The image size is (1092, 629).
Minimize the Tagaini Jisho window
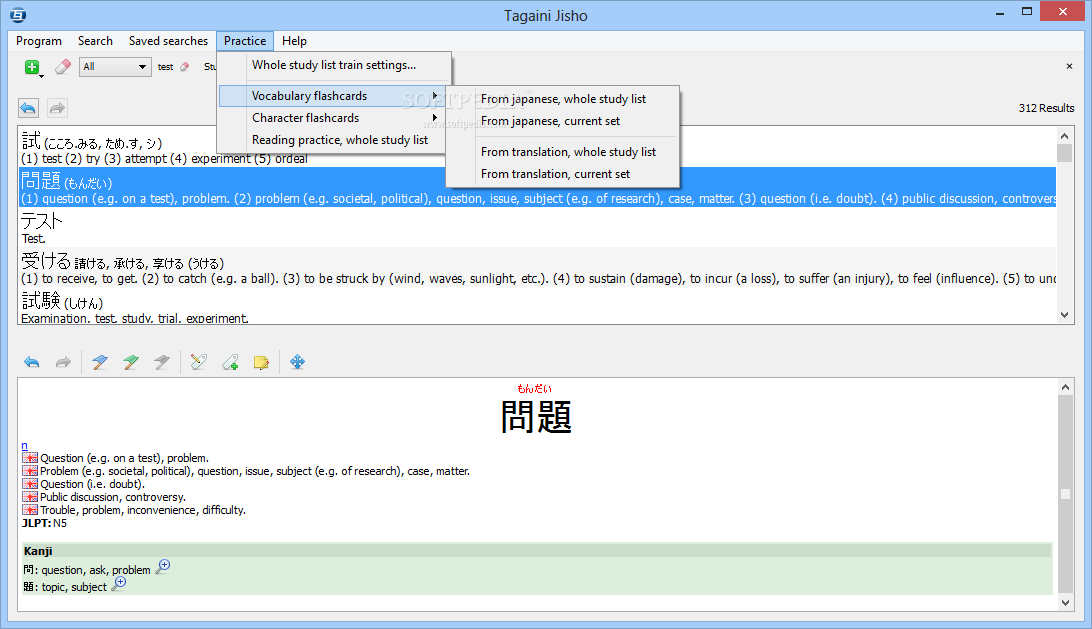pos(999,13)
